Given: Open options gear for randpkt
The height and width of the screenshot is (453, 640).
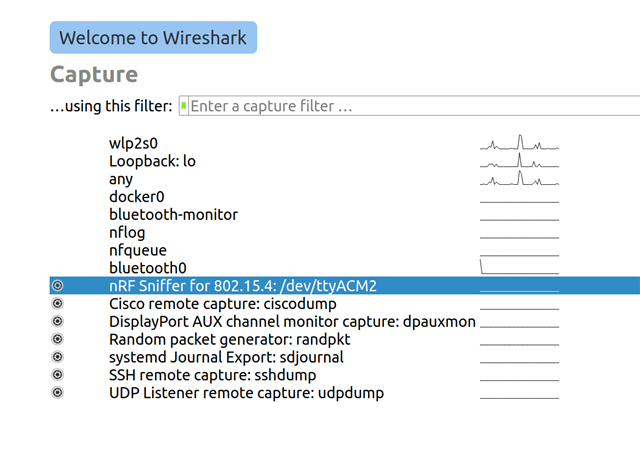Looking at the screenshot, I should [58, 339].
